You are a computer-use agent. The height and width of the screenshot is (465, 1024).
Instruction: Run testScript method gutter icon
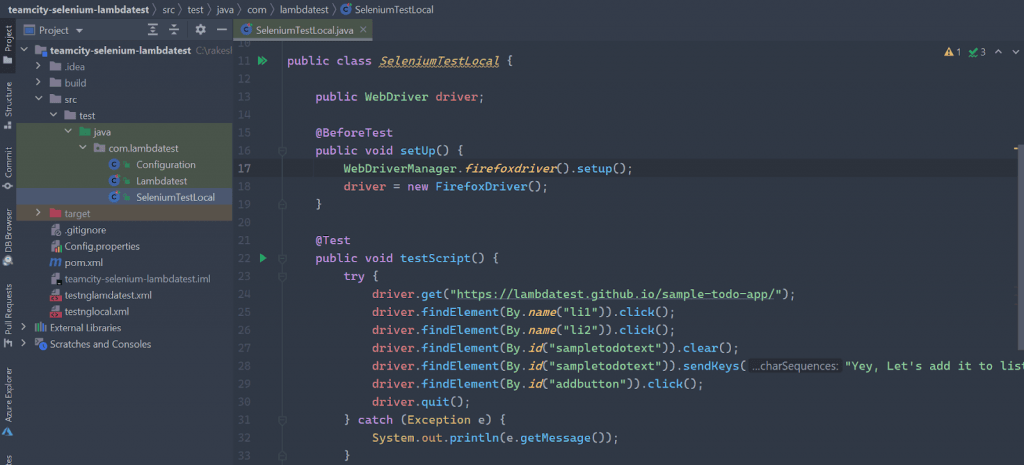coord(263,258)
